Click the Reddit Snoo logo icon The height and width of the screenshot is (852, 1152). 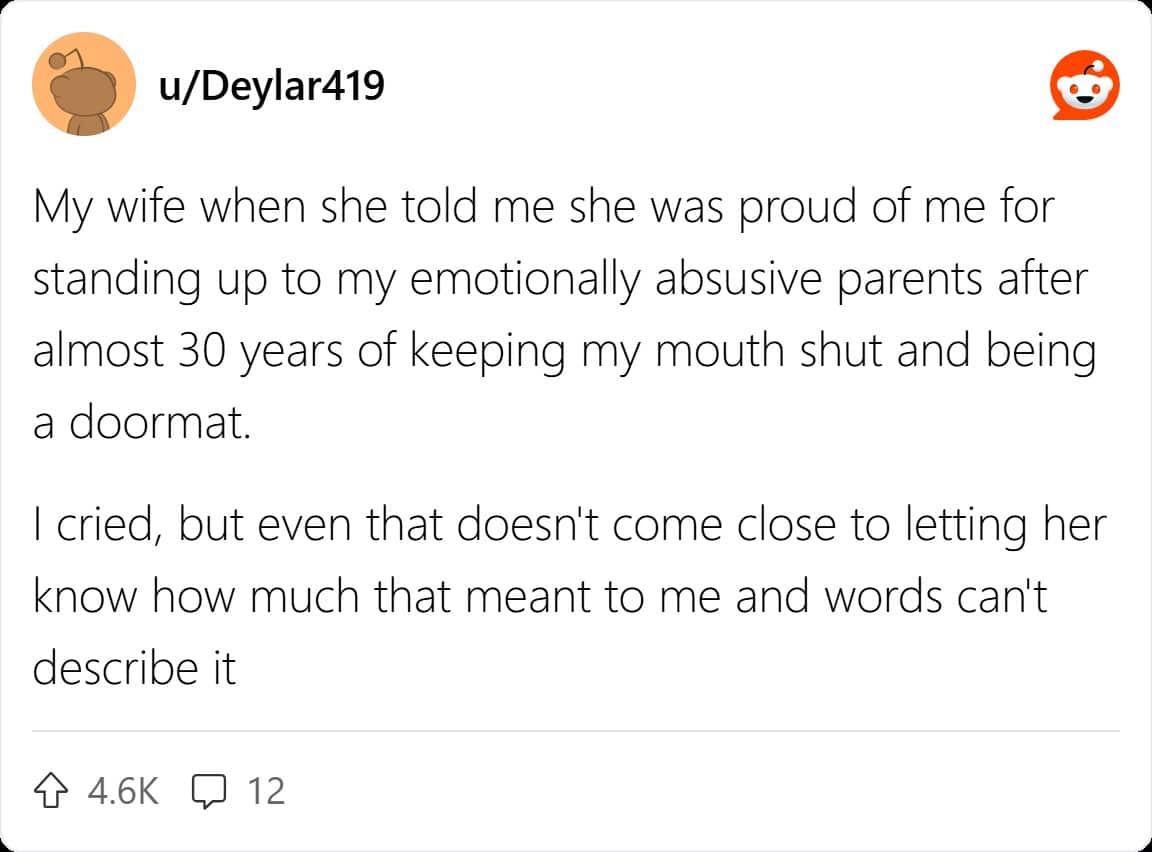pyautogui.click(x=1084, y=85)
